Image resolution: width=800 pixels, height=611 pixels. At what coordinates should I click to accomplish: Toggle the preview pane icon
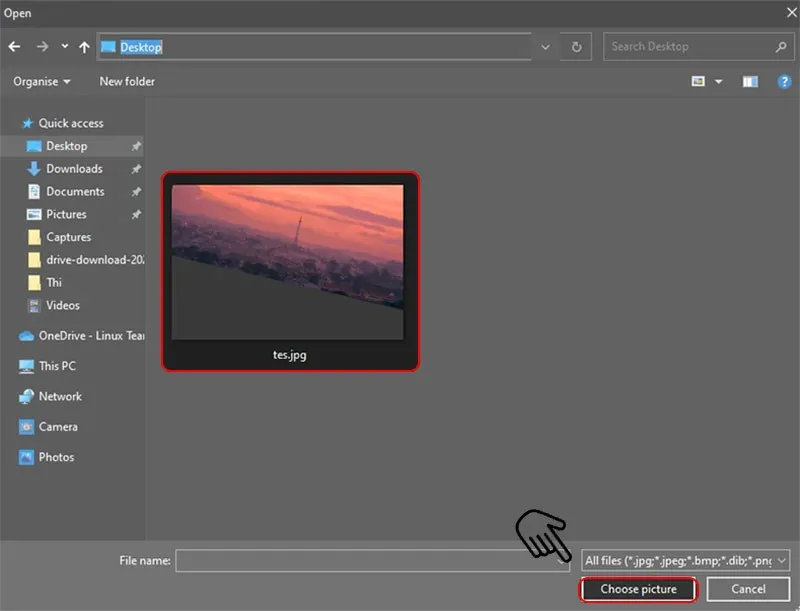(750, 81)
